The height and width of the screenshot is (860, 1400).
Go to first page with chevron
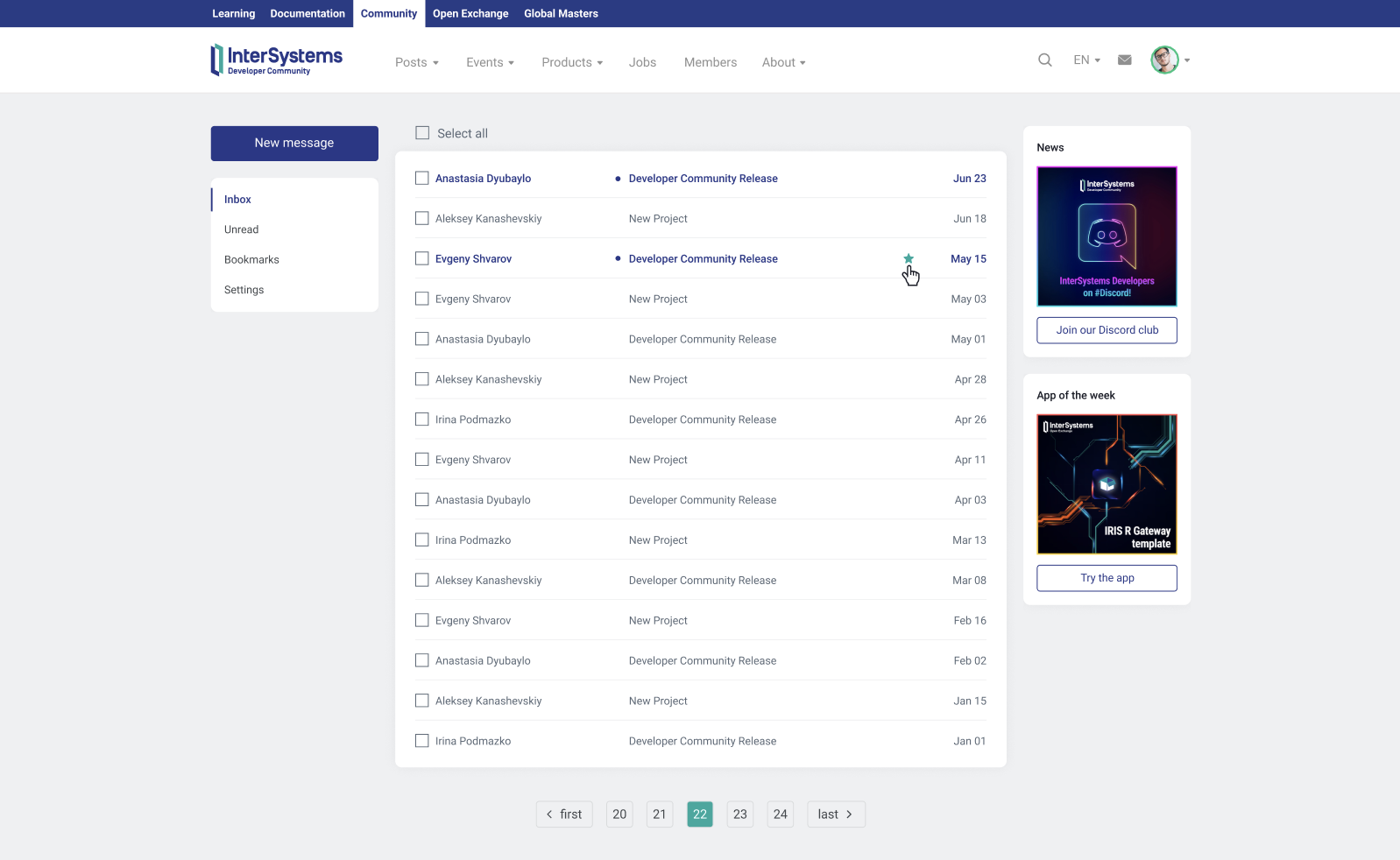564,814
